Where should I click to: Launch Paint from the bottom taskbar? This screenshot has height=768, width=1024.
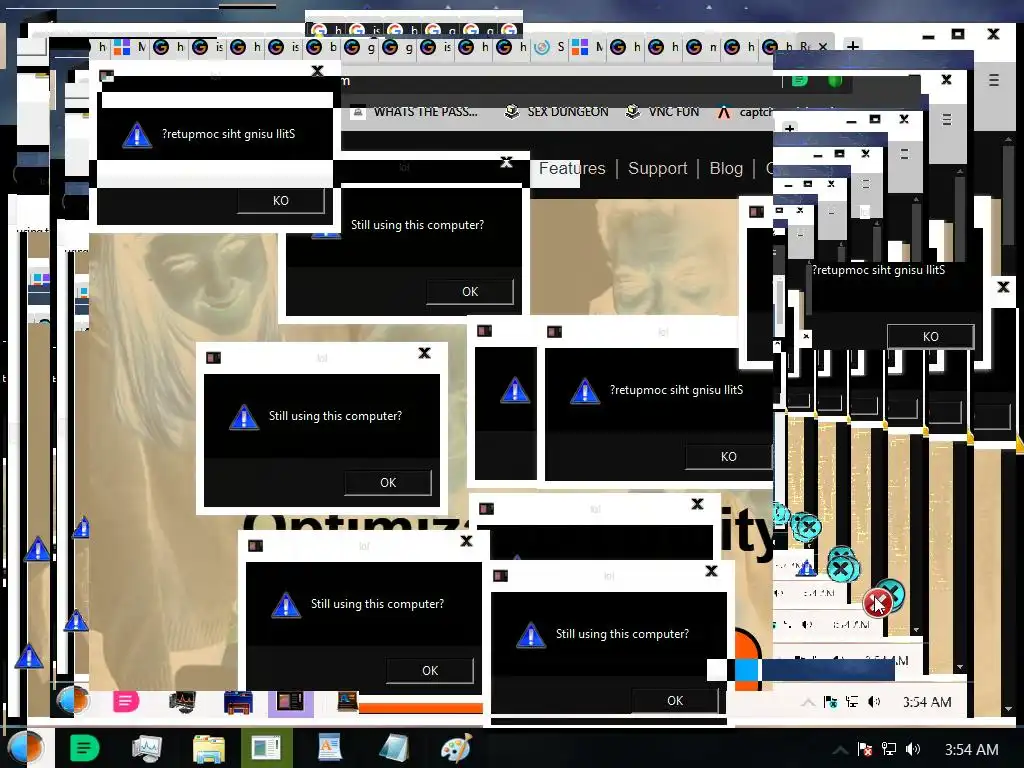click(456, 748)
